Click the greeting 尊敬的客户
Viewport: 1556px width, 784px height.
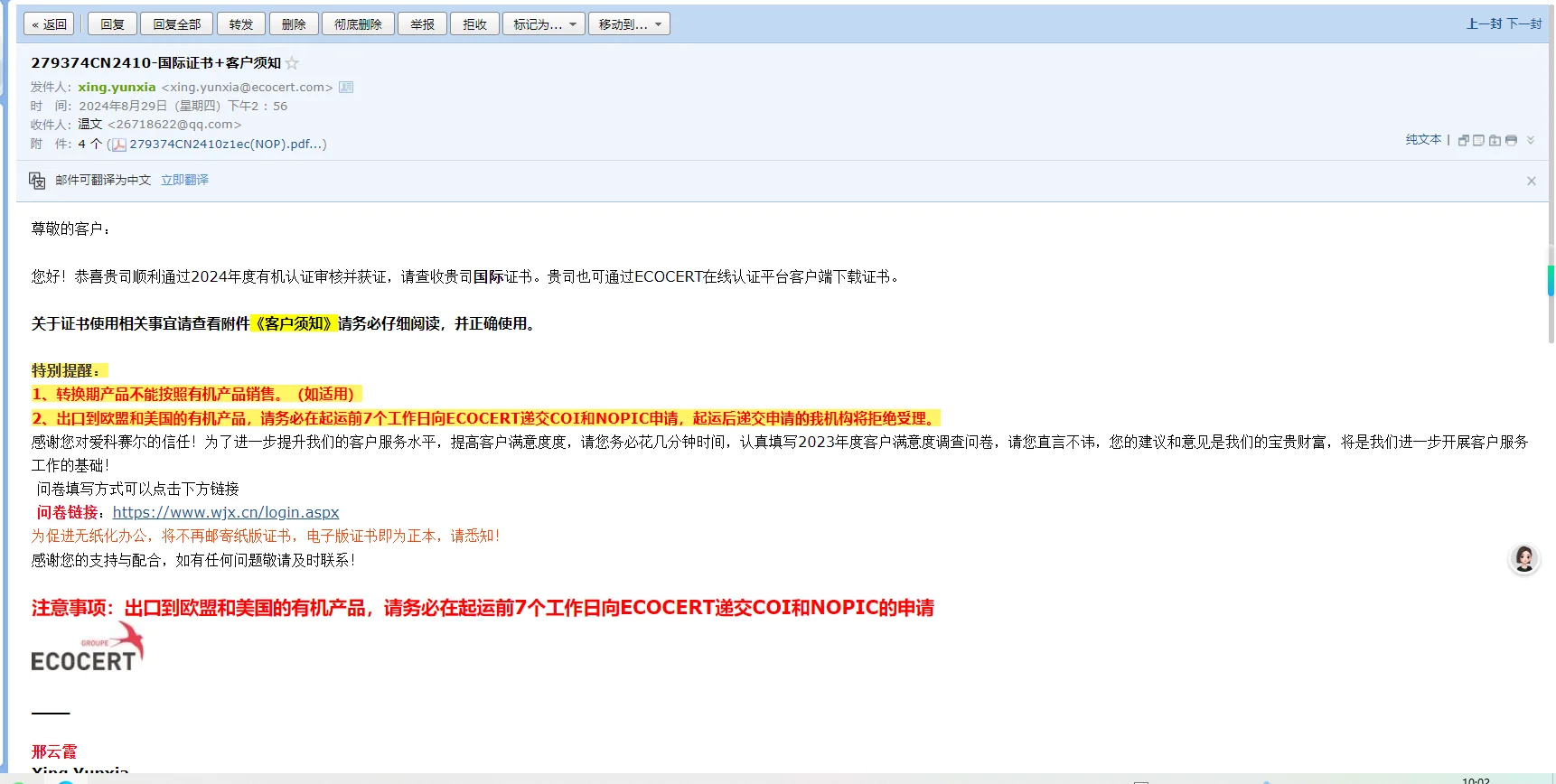70,229
